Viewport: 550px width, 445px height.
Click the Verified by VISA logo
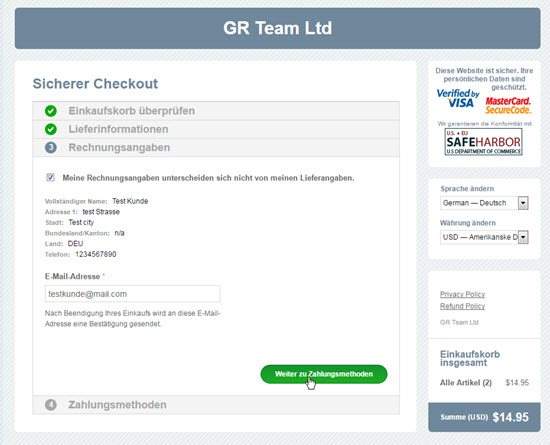(x=458, y=99)
